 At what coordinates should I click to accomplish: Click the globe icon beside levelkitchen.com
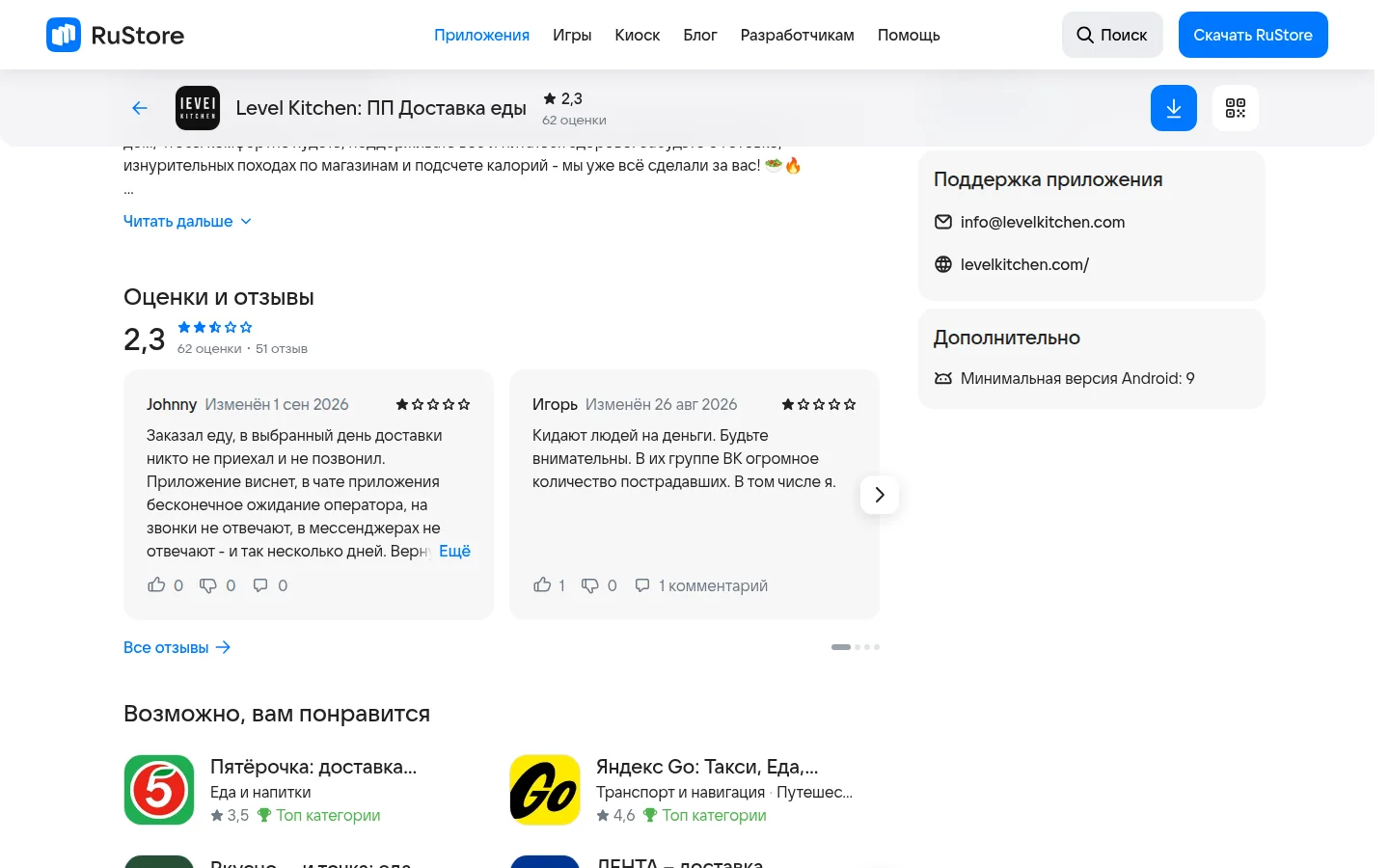pos(943,264)
